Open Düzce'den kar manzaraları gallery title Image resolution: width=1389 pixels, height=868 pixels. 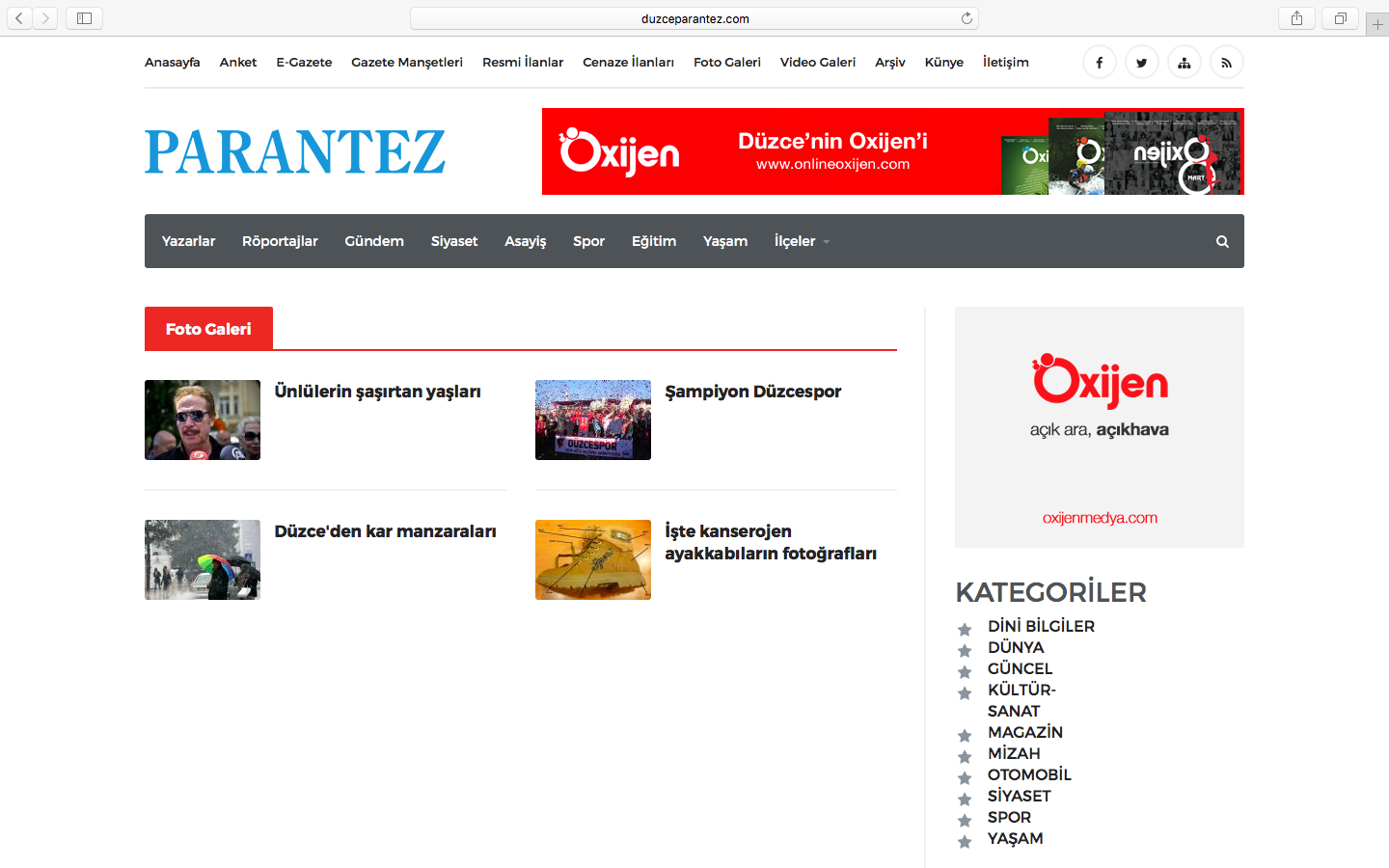pyautogui.click(x=385, y=531)
